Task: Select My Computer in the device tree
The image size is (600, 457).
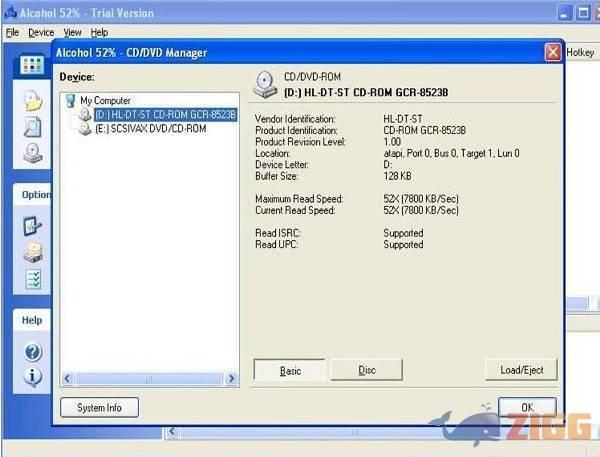Action: 104,101
